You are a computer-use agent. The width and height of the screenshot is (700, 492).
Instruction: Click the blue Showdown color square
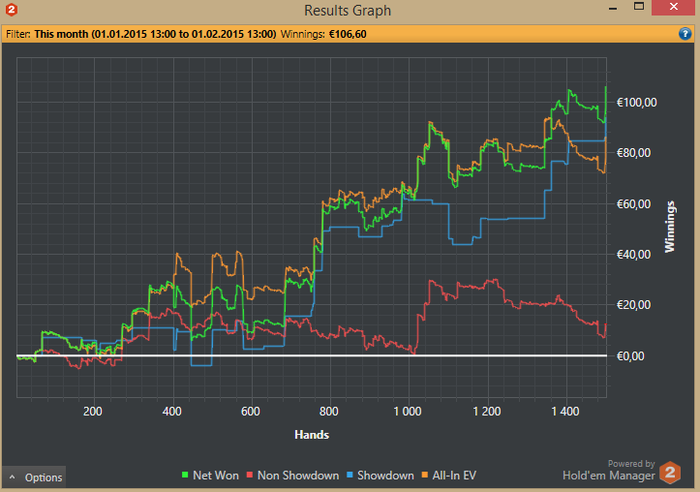[350, 475]
